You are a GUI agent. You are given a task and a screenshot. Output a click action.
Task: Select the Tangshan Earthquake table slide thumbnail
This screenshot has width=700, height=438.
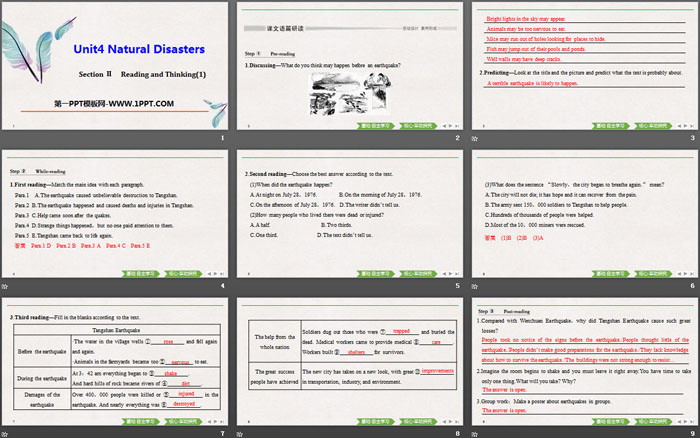115,361
